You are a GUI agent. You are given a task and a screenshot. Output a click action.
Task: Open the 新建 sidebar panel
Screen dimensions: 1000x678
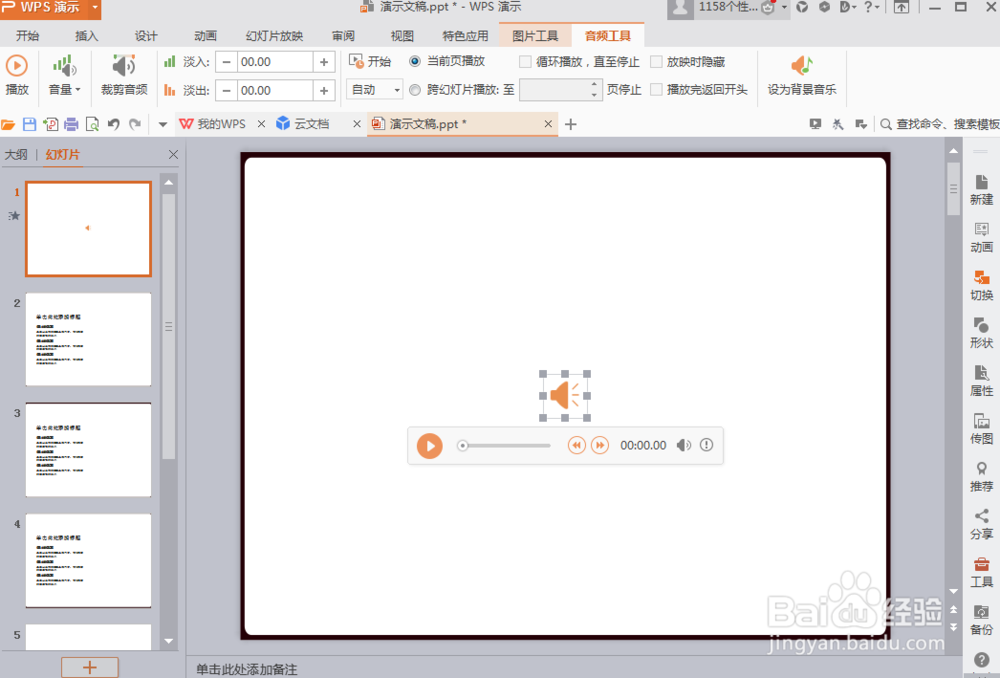(981, 190)
